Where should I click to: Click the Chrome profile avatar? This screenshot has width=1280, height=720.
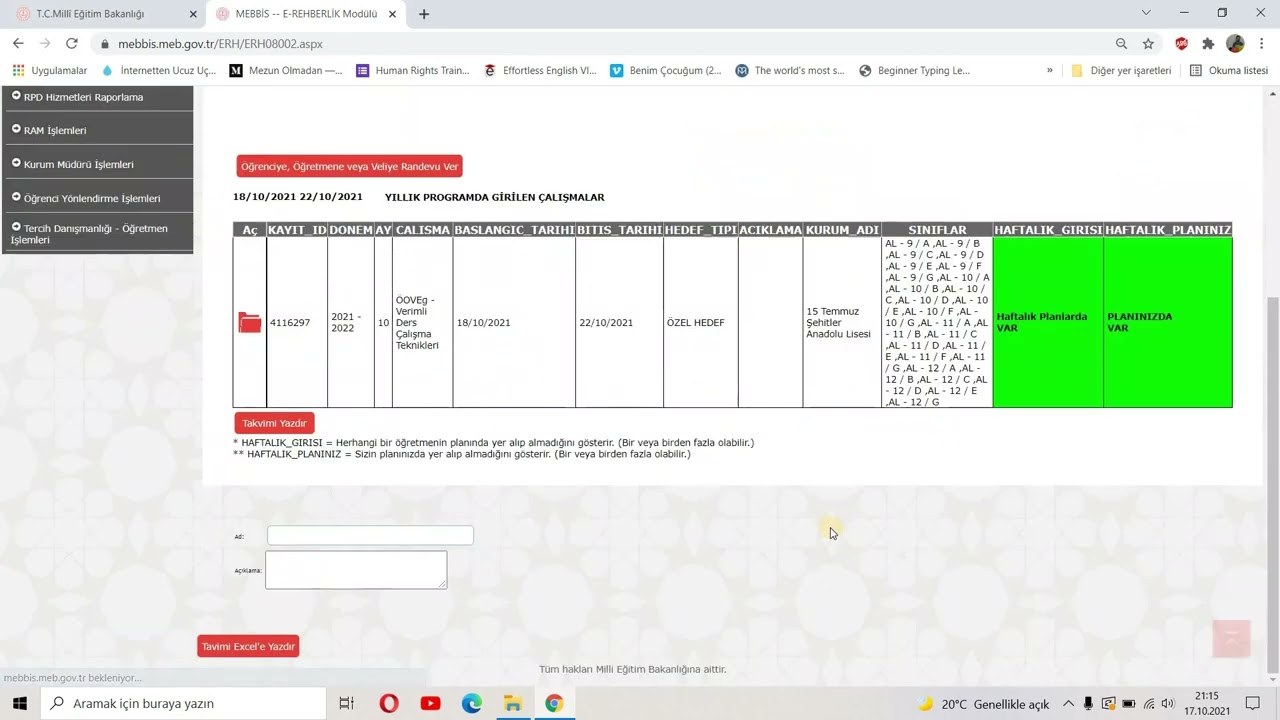(1235, 44)
